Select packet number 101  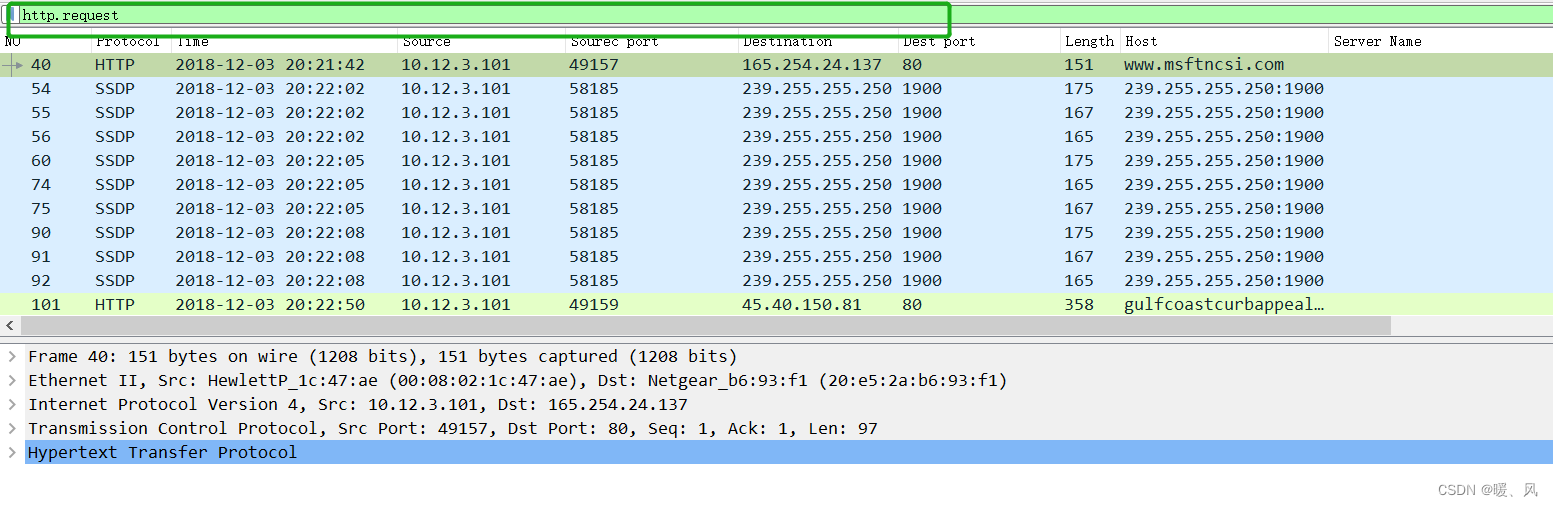[x=776, y=305]
